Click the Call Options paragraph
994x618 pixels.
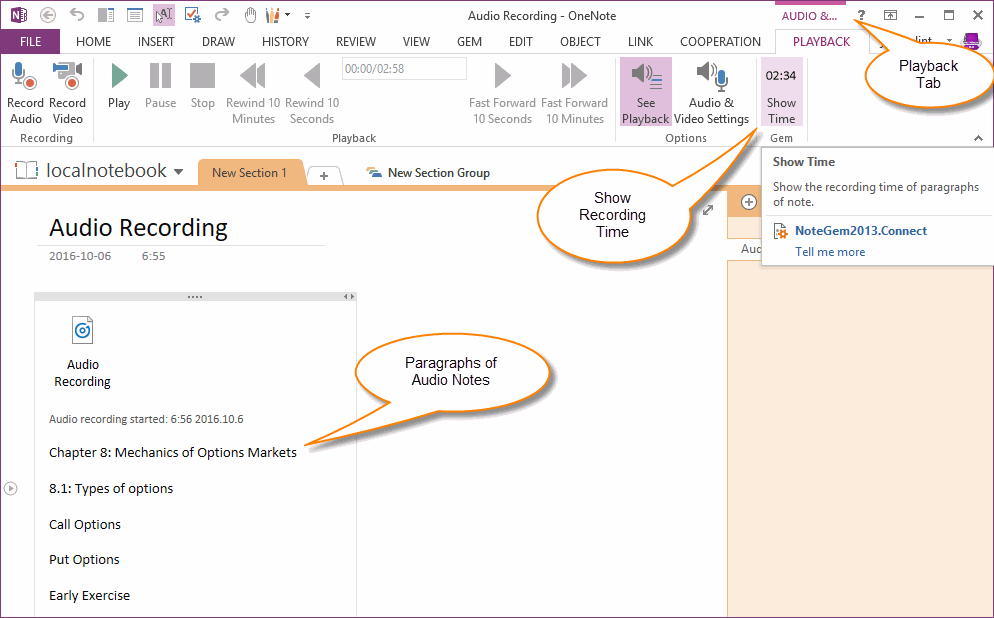point(85,524)
